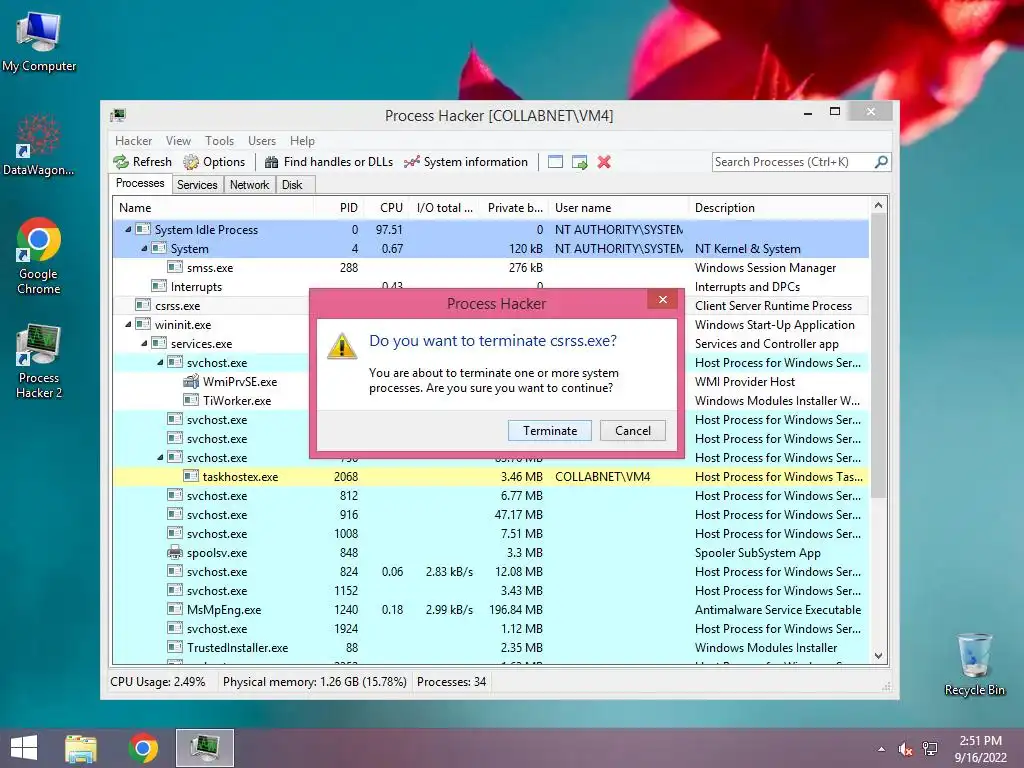Click the spoolsv.exe printer icon
The image size is (1024, 768).
(174, 552)
